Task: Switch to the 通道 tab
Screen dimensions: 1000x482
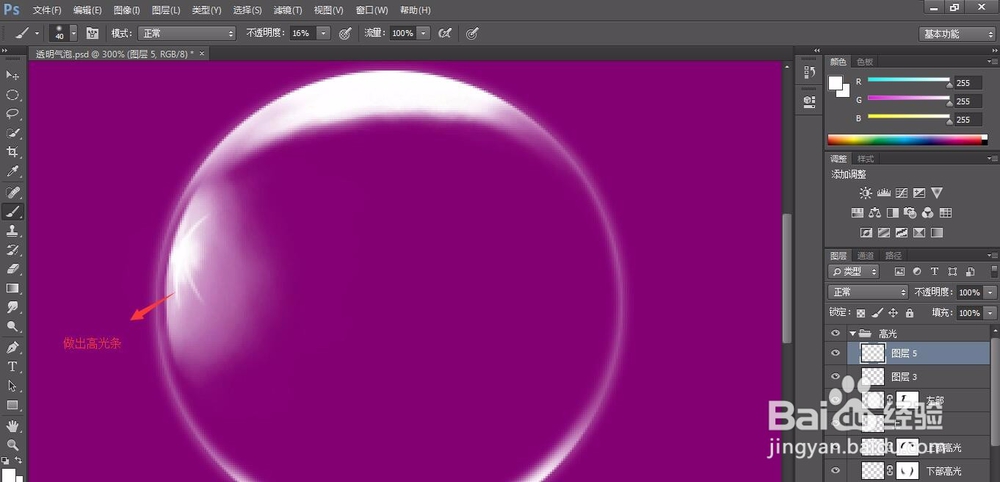Action: [865, 255]
